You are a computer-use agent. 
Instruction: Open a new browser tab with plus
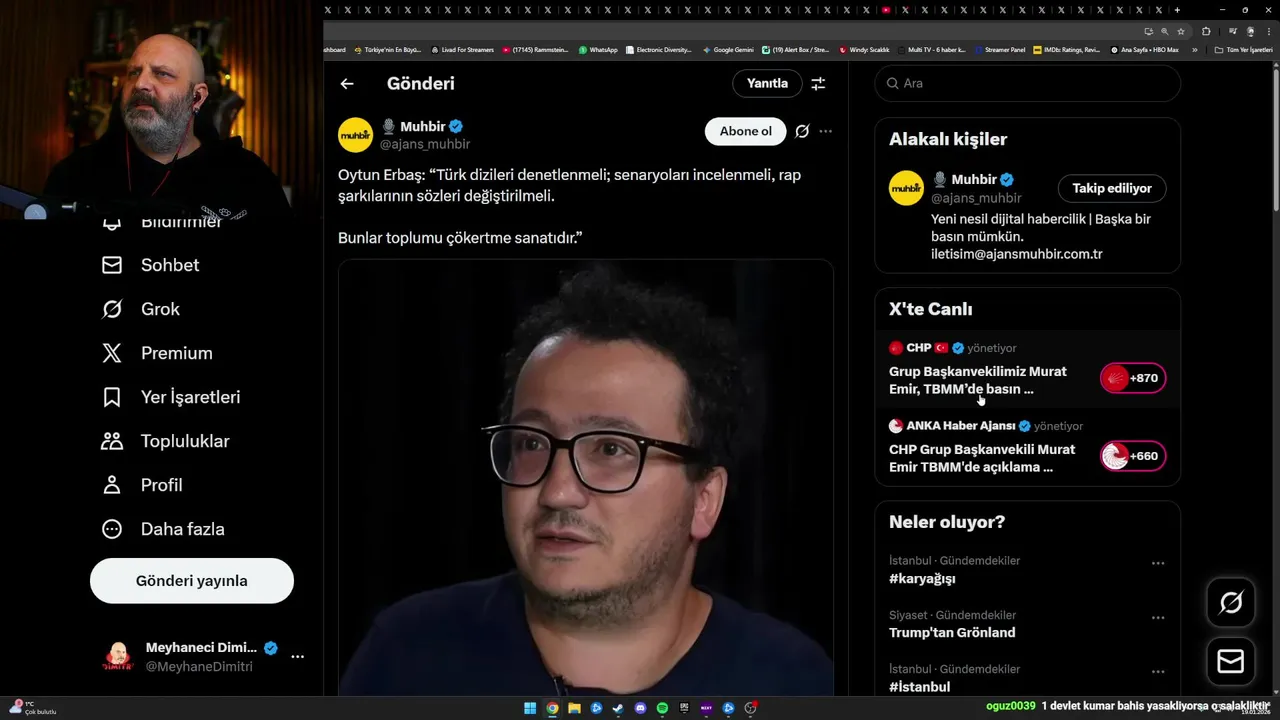pos(1177,9)
